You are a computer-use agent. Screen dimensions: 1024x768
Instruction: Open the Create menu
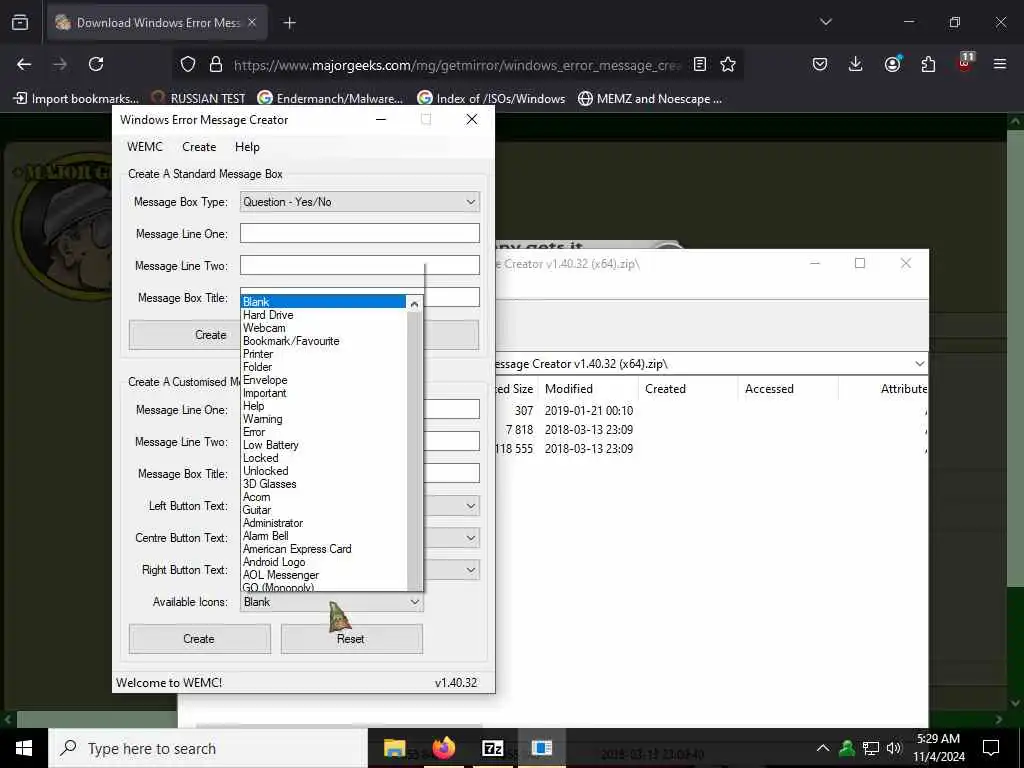199,147
